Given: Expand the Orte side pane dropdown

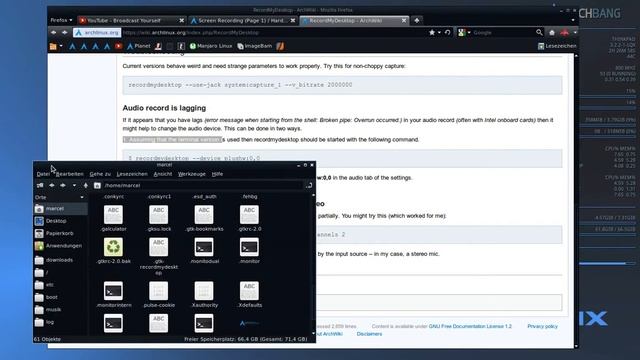Looking at the screenshot, I should [x=82, y=198].
